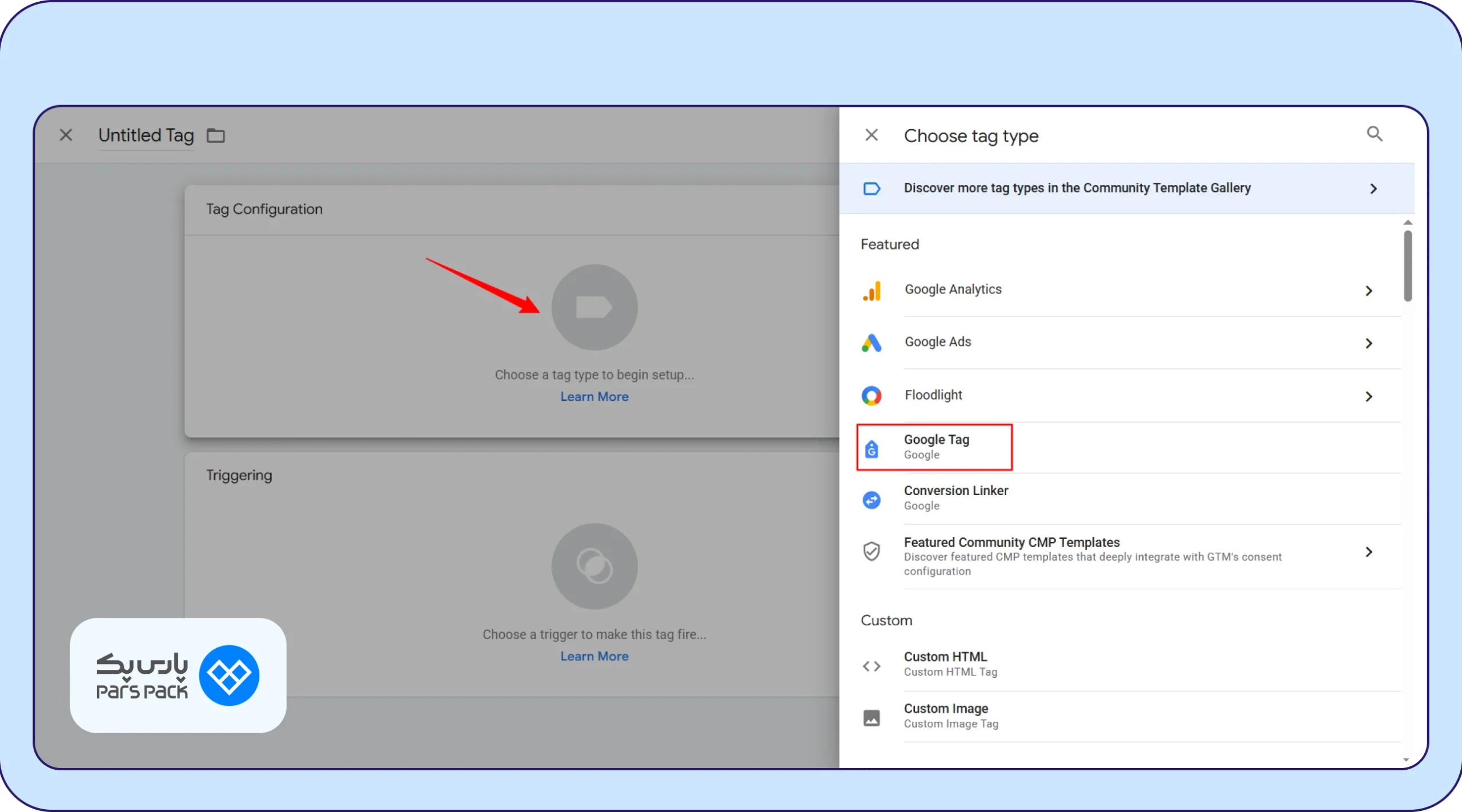Click the Triggering heading
1462x812 pixels.
239,475
